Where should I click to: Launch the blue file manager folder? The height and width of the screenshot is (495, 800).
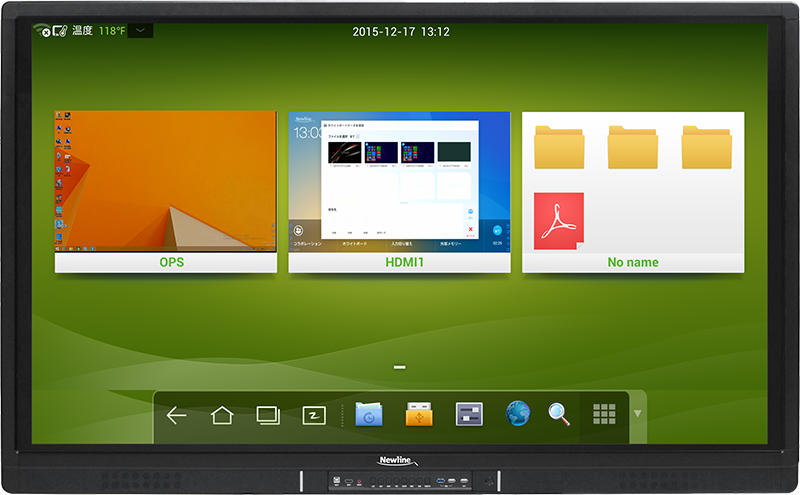(369, 415)
